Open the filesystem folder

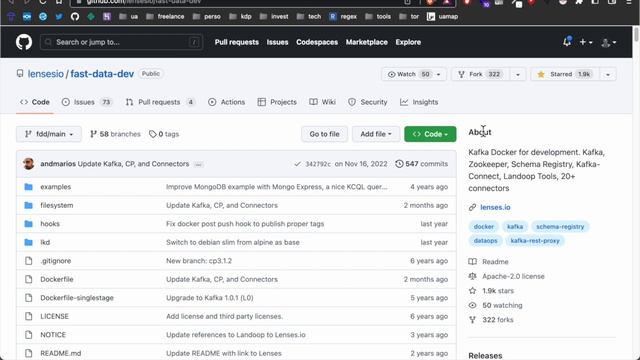click(57, 205)
